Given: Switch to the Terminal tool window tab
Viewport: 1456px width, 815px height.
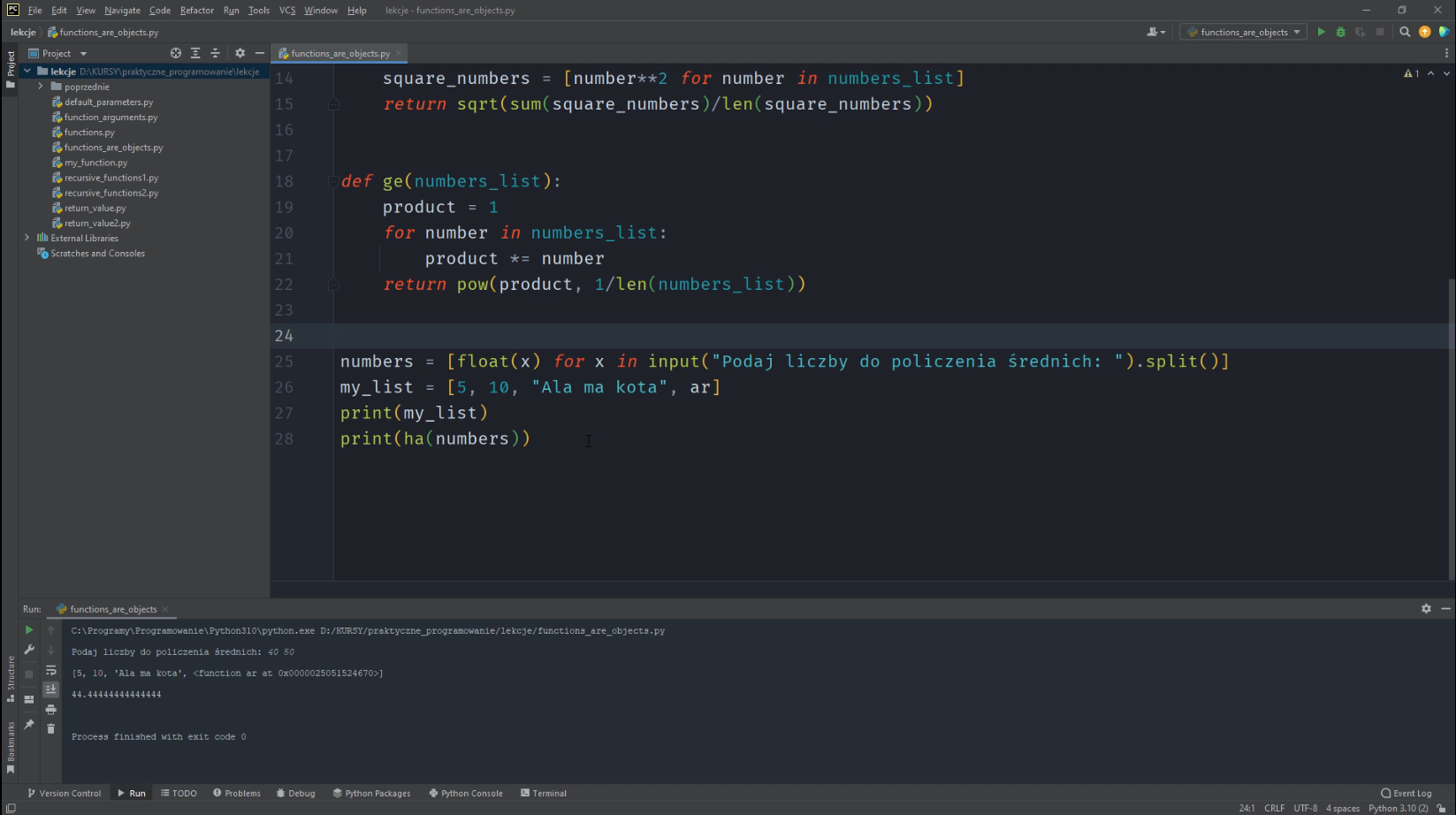Looking at the screenshot, I should [x=544, y=793].
